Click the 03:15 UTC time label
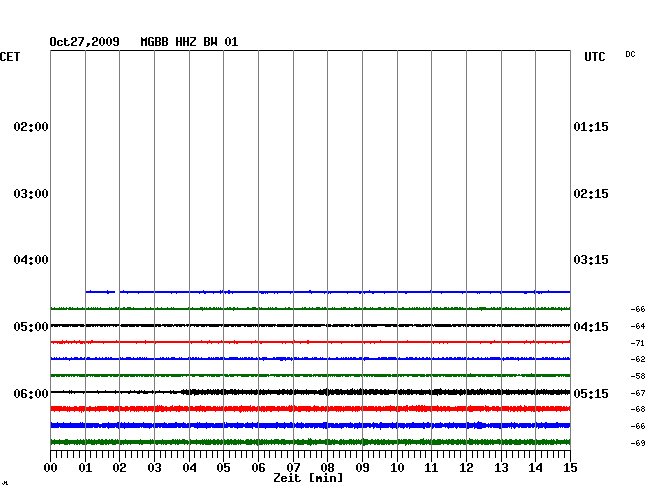The width and height of the screenshot is (650, 494). coord(591,260)
